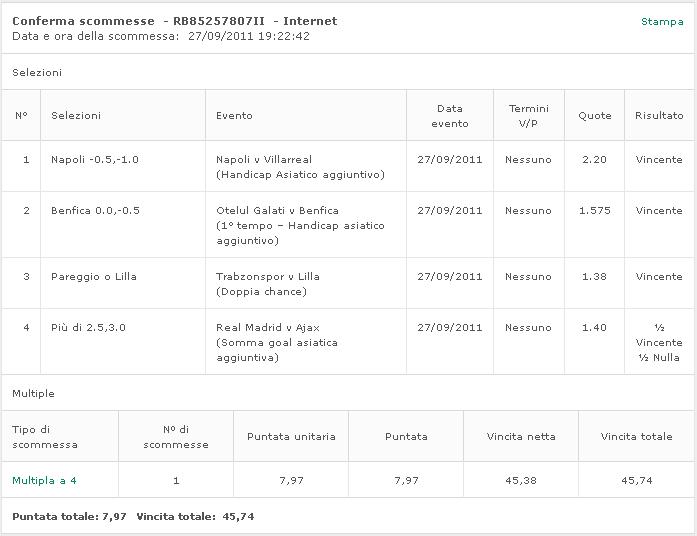Select the Otelul Galati v Benfica event
This screenshot has height=536, width=697.
(277, 211)
